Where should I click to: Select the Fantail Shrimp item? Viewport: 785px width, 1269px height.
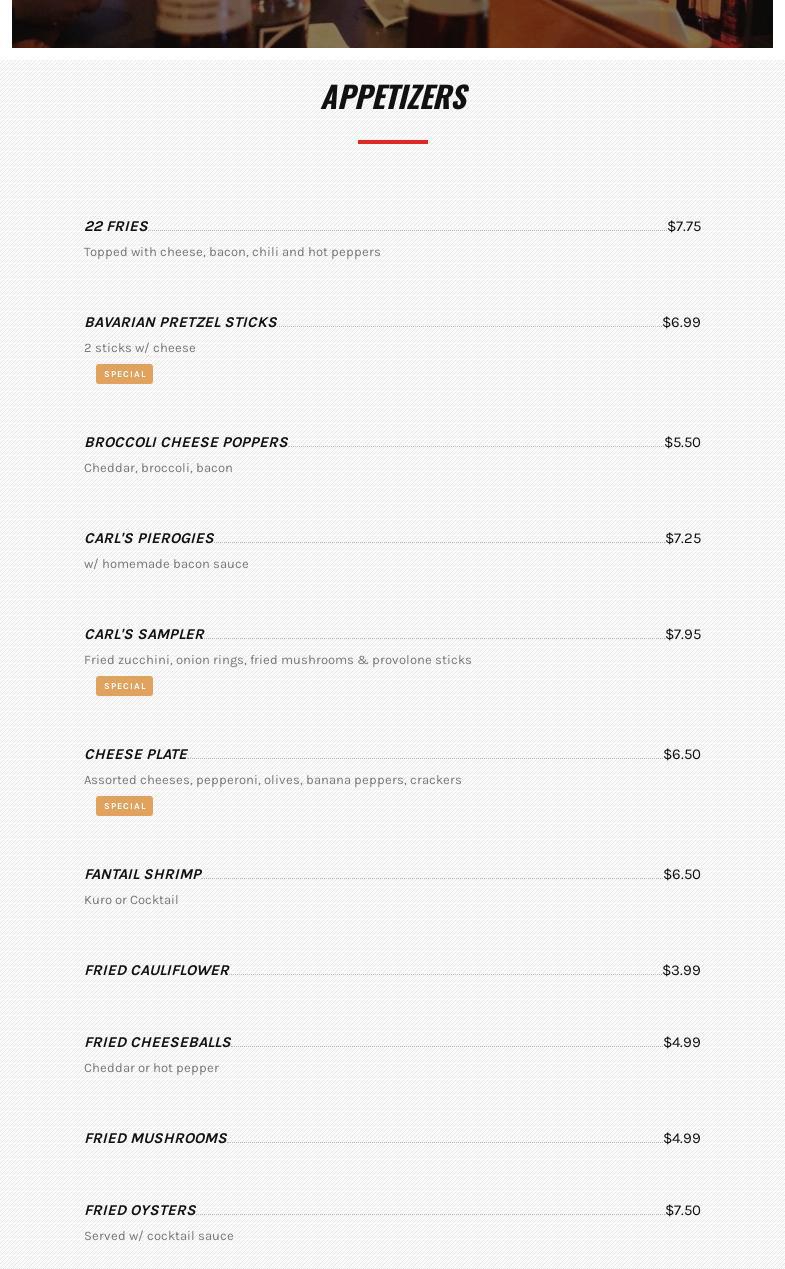coord(143,874)
